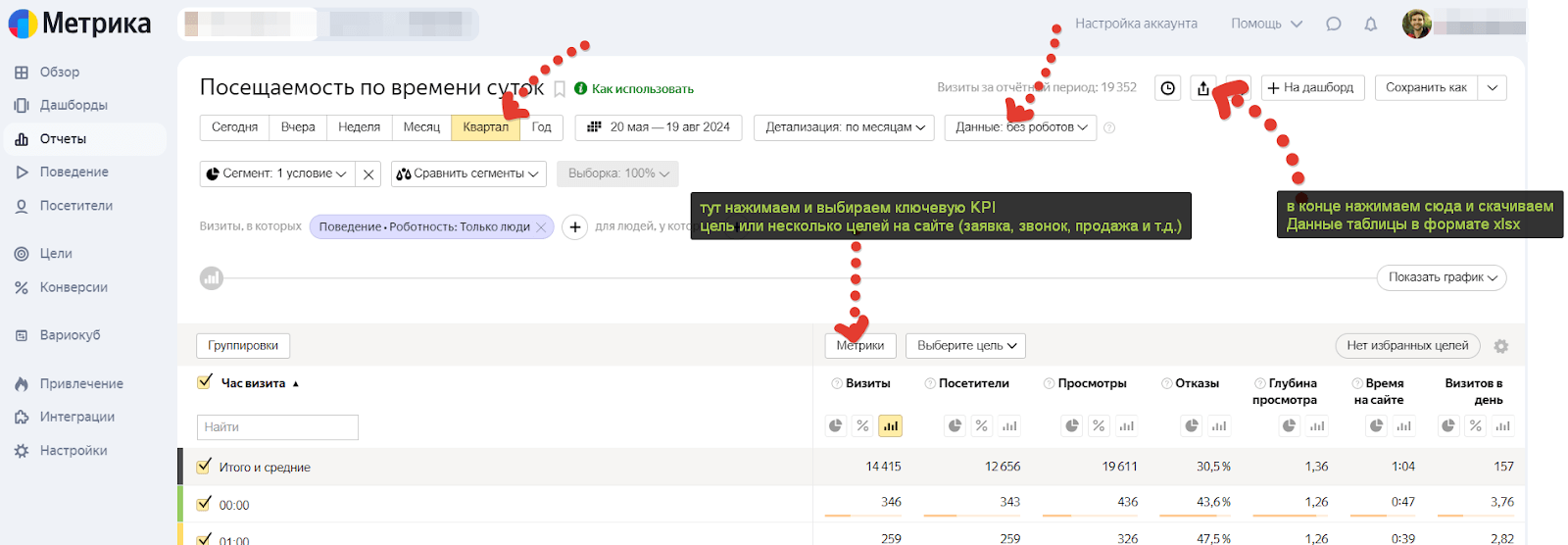Open the arrow next to Сохранить как
The image size is (1568, 545).
tap(1493, 88)
